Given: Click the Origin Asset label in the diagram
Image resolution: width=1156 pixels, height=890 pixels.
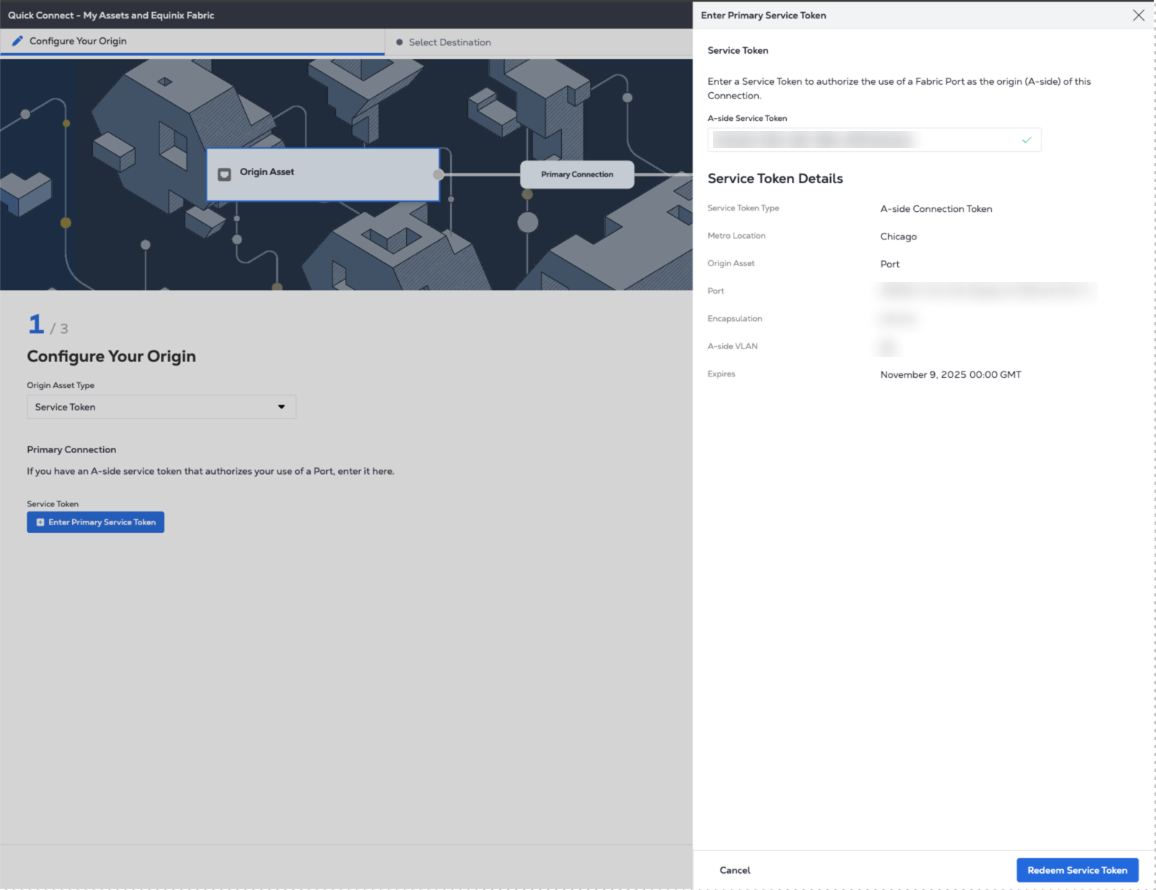Looking at the screenshot, I should point(267,172).
